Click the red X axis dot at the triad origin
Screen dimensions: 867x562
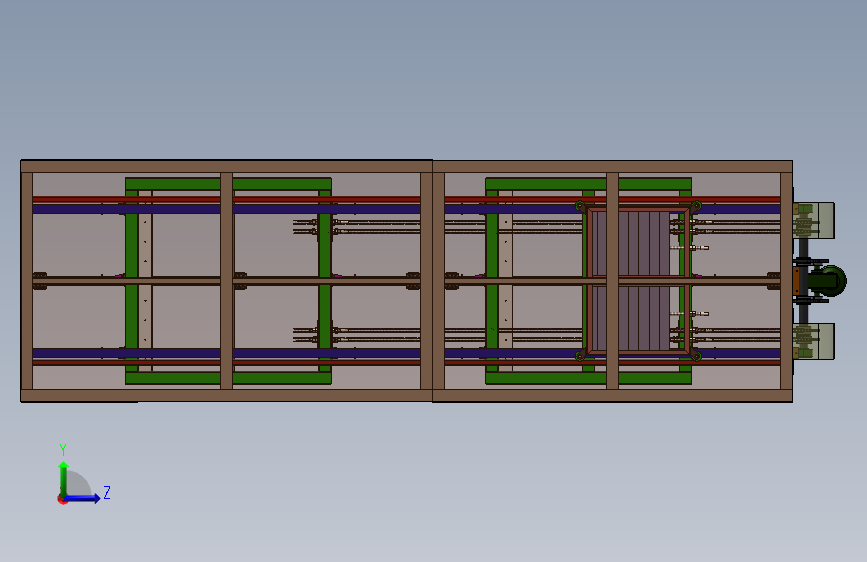(62, 499)
